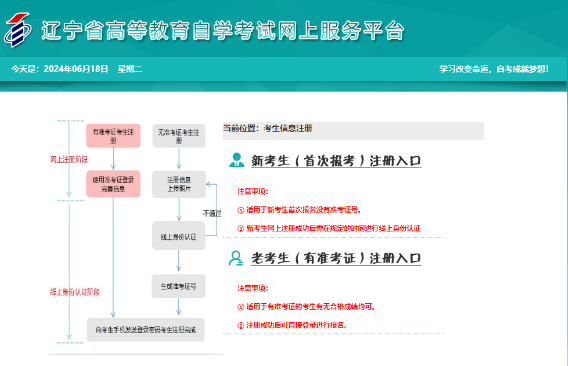
Task: Click the 辽宁省高等教育自学考试网上服务平台 title
Action: tap(222, 30)
